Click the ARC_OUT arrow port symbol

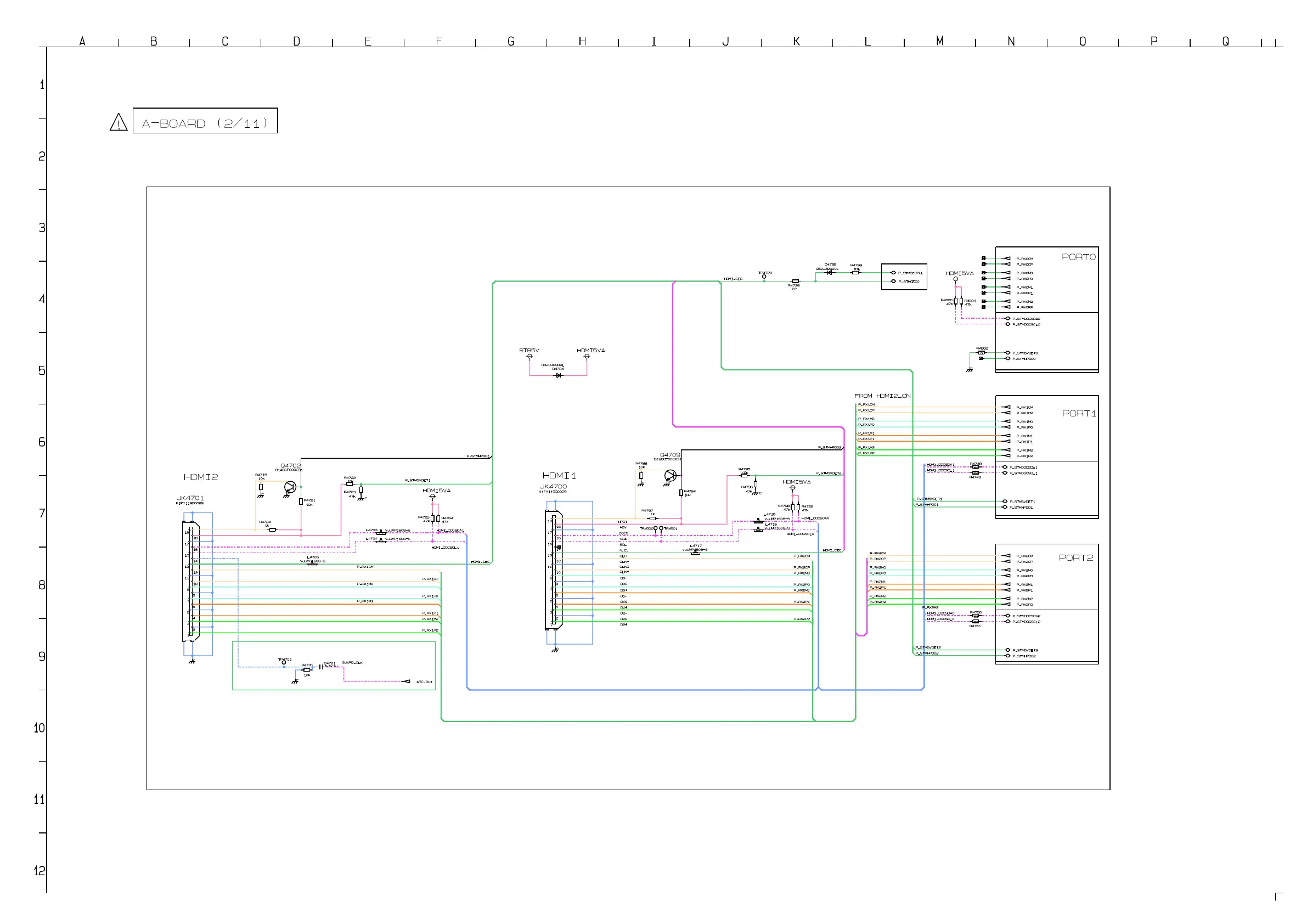coord(406,681)
